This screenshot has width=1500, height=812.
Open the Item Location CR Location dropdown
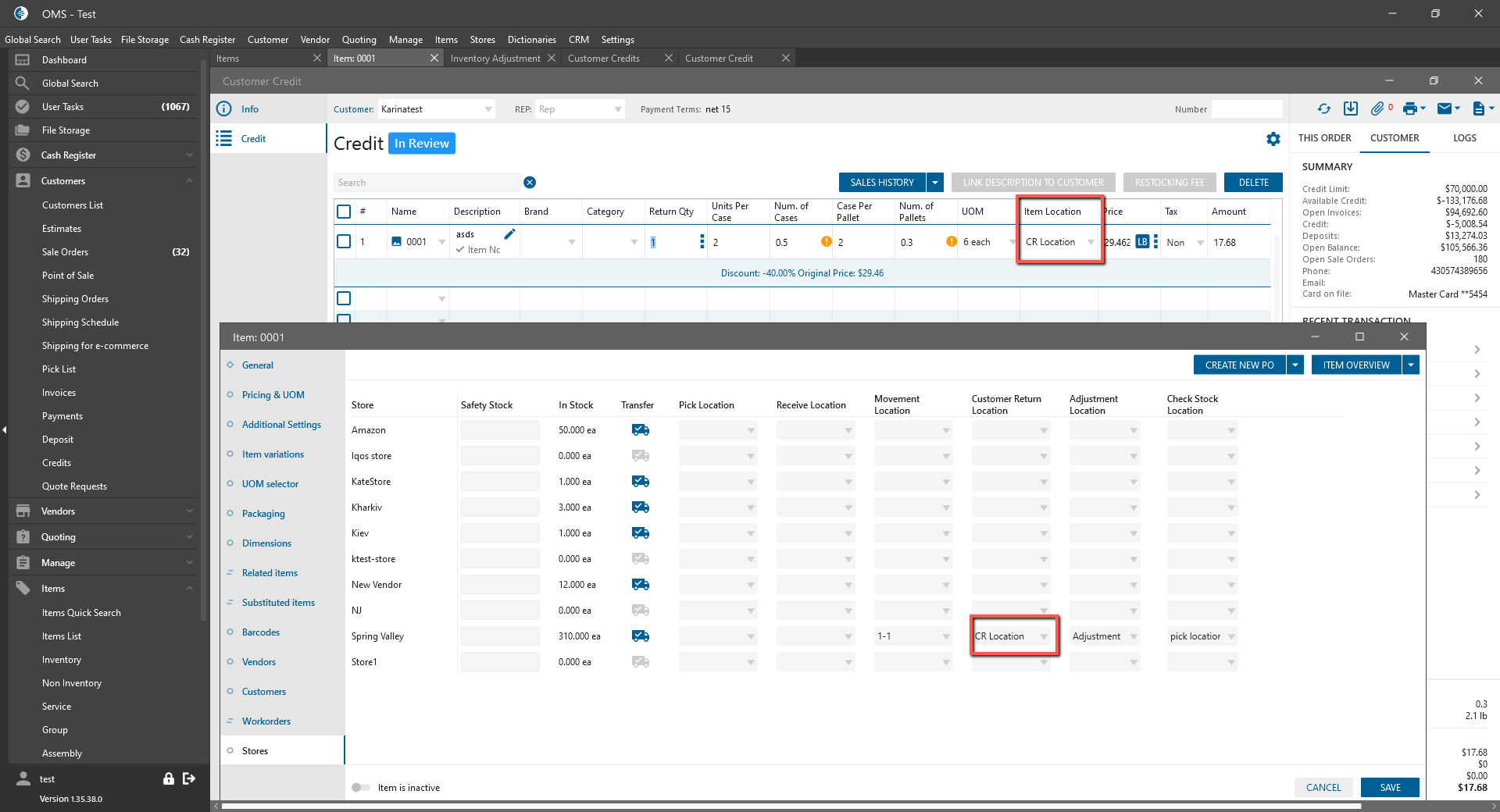click(x=1091, y=242)
